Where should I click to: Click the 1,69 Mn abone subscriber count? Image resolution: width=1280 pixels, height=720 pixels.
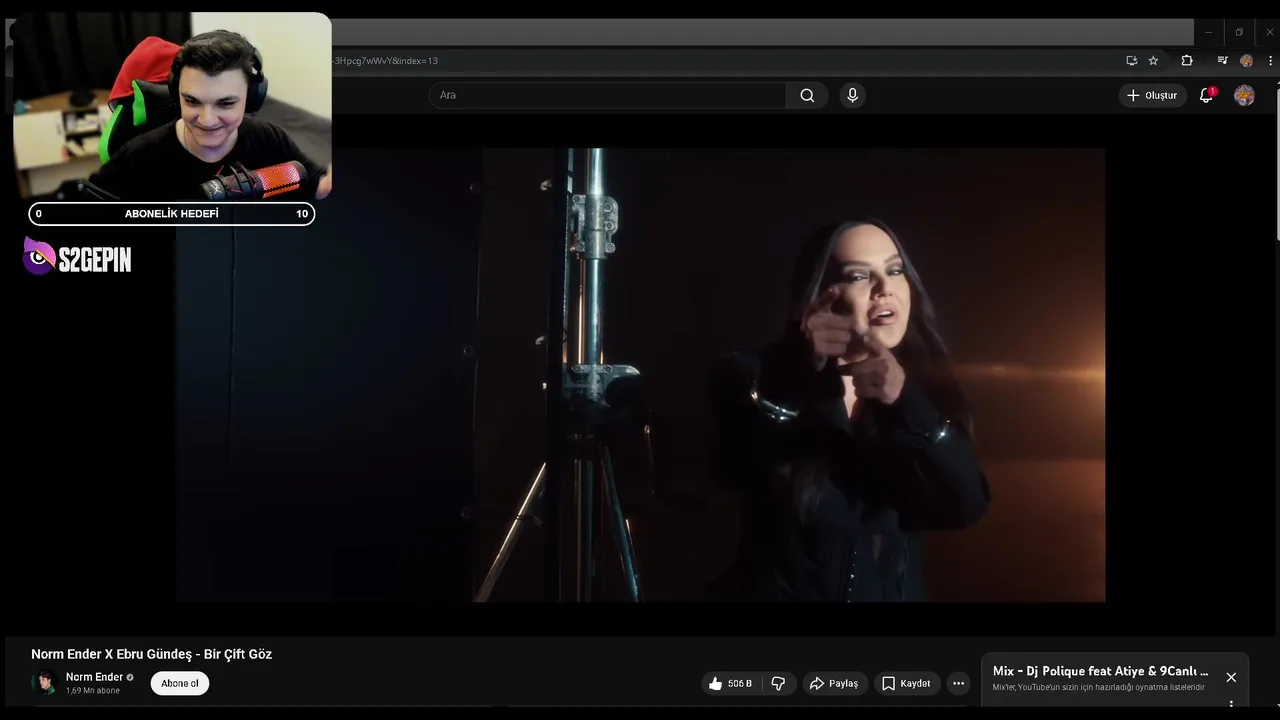[x=93, y=691]
